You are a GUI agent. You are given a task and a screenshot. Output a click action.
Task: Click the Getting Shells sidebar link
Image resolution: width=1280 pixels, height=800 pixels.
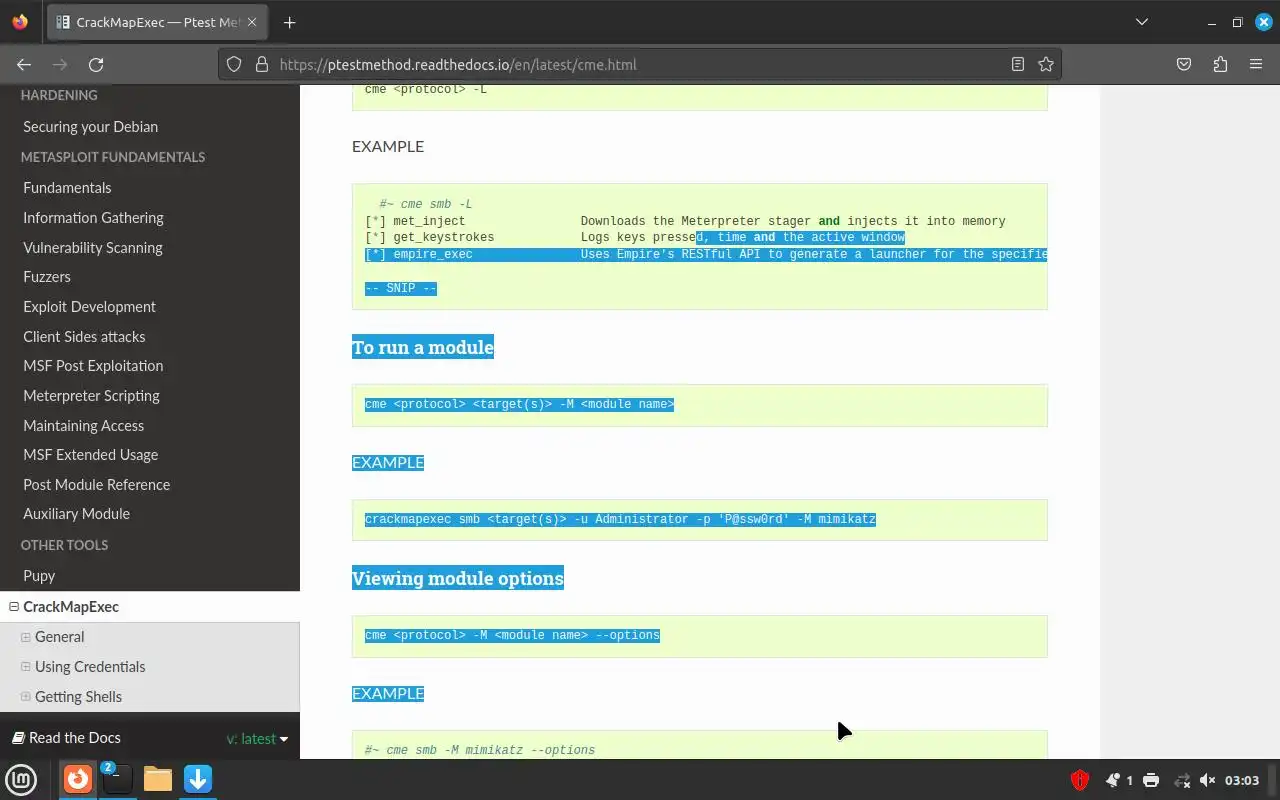coord(78,697)
